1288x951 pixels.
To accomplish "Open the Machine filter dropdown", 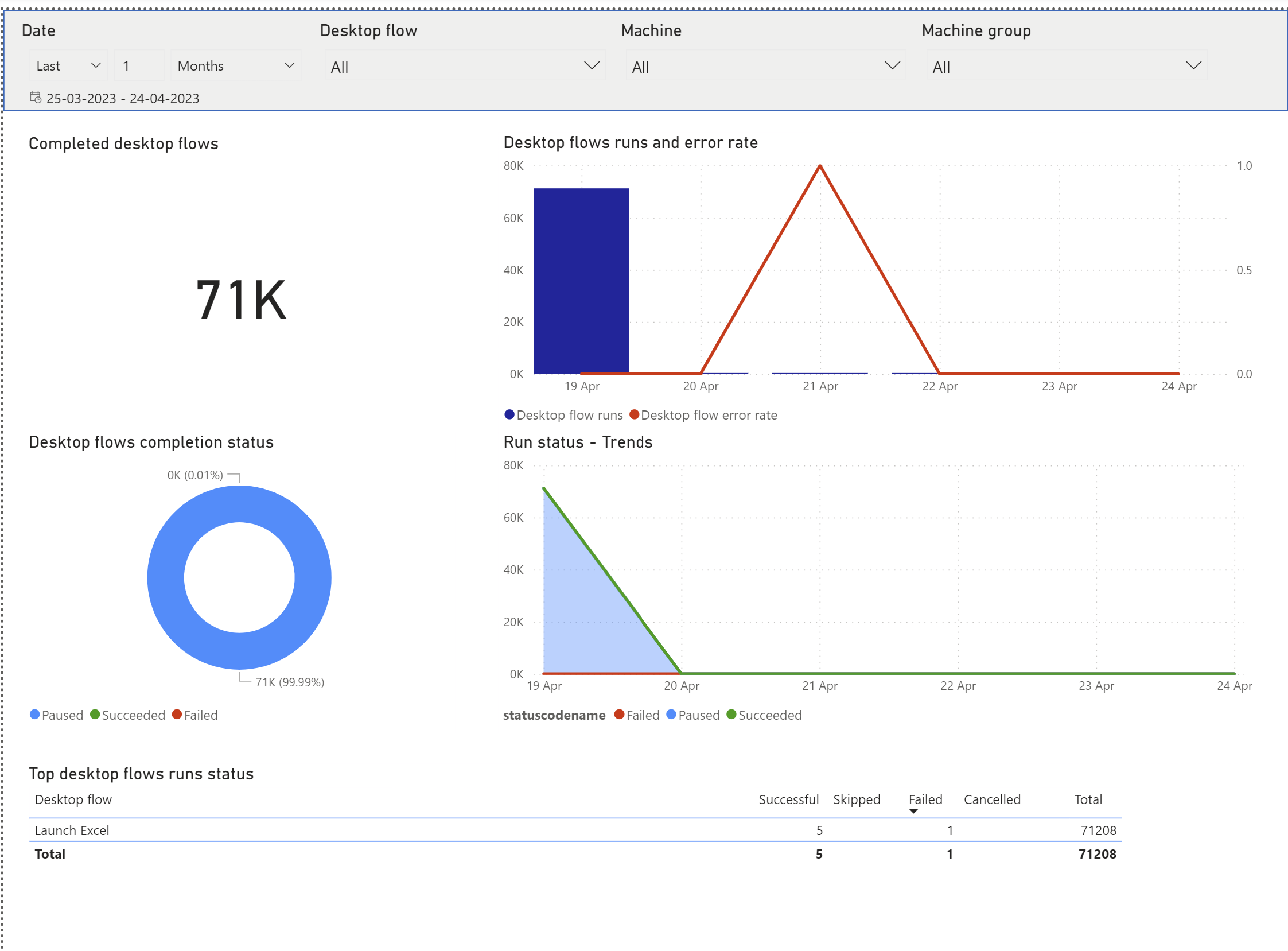I will click(x=893, y=65).
